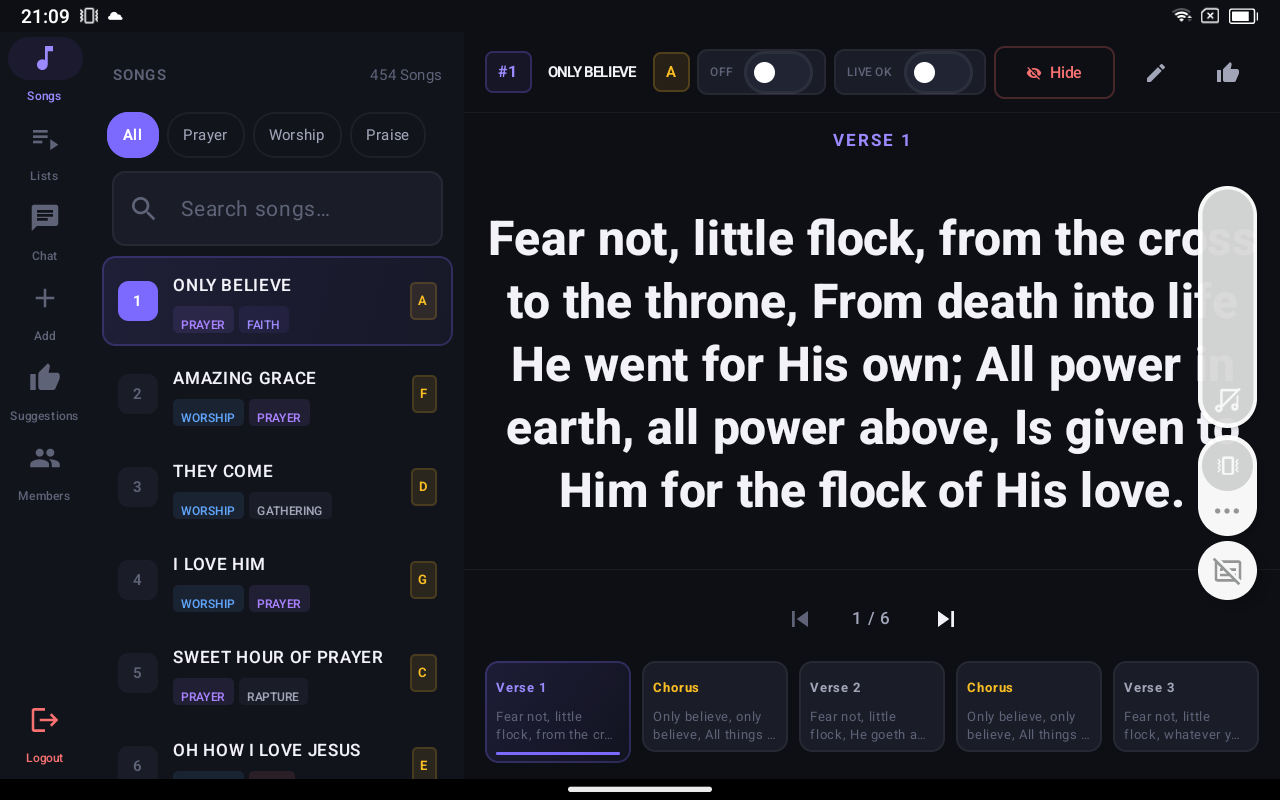Screen dimensions: 1280x800
Task: Click key G badge on I Love Him
Action: pyautogui.click(x=423, y=580)
